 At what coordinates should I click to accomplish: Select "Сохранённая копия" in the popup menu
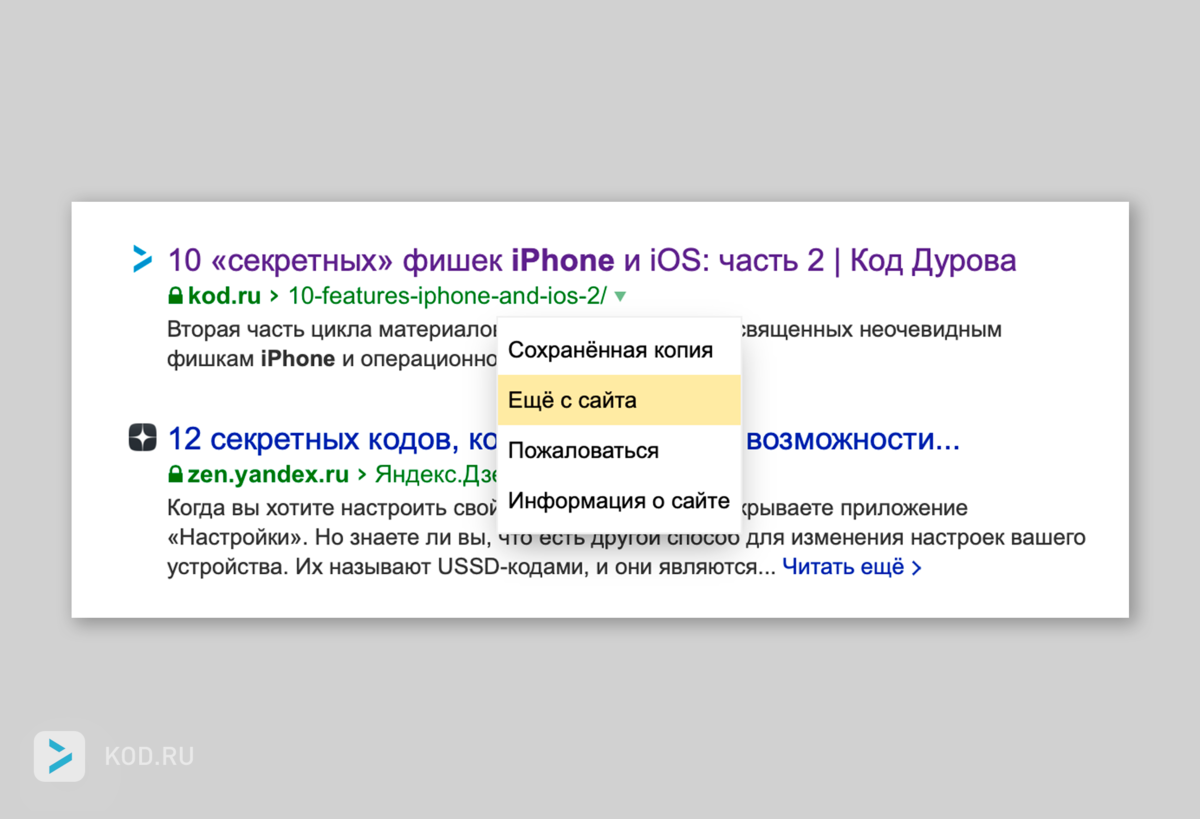(x=619, y=350)
